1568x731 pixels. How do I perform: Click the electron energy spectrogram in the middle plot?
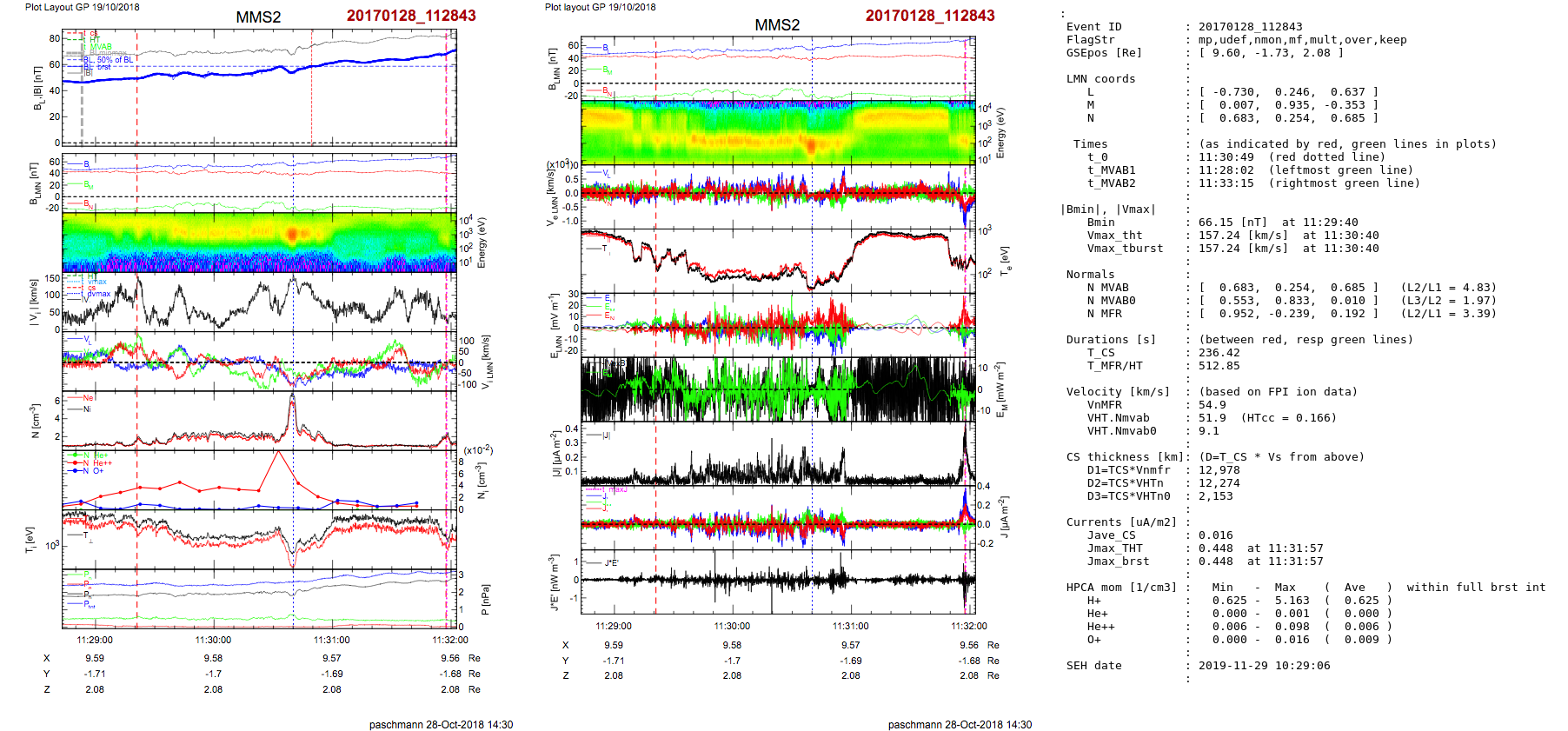pos(778,133)
